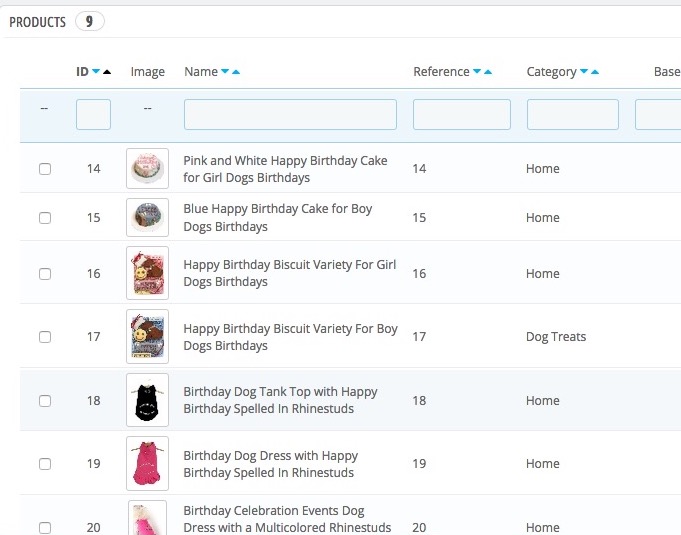Sort ID column ascending arrow

point(107,72)
